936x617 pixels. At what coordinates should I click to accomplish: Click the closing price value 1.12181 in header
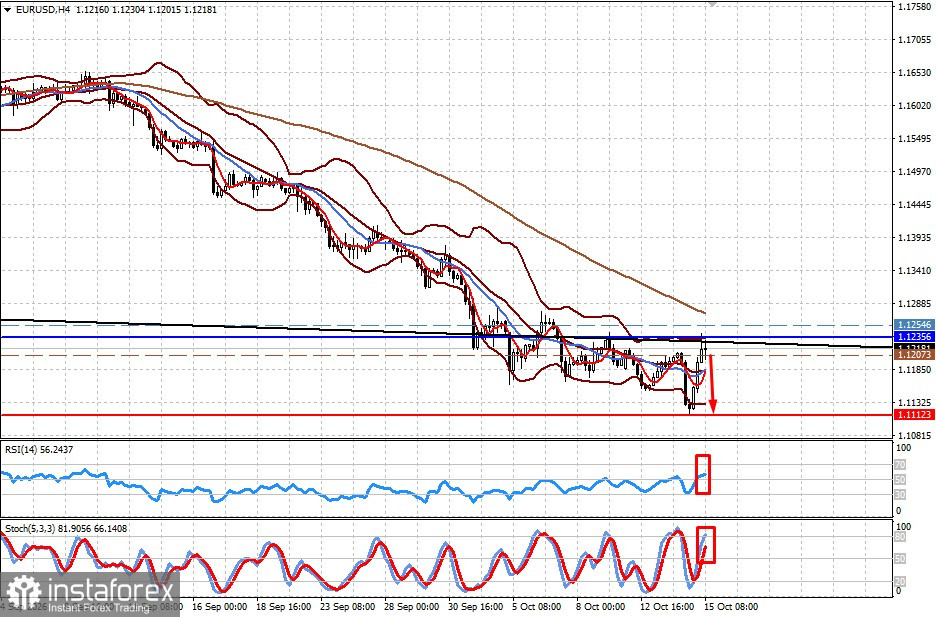(x=202, y=10)
